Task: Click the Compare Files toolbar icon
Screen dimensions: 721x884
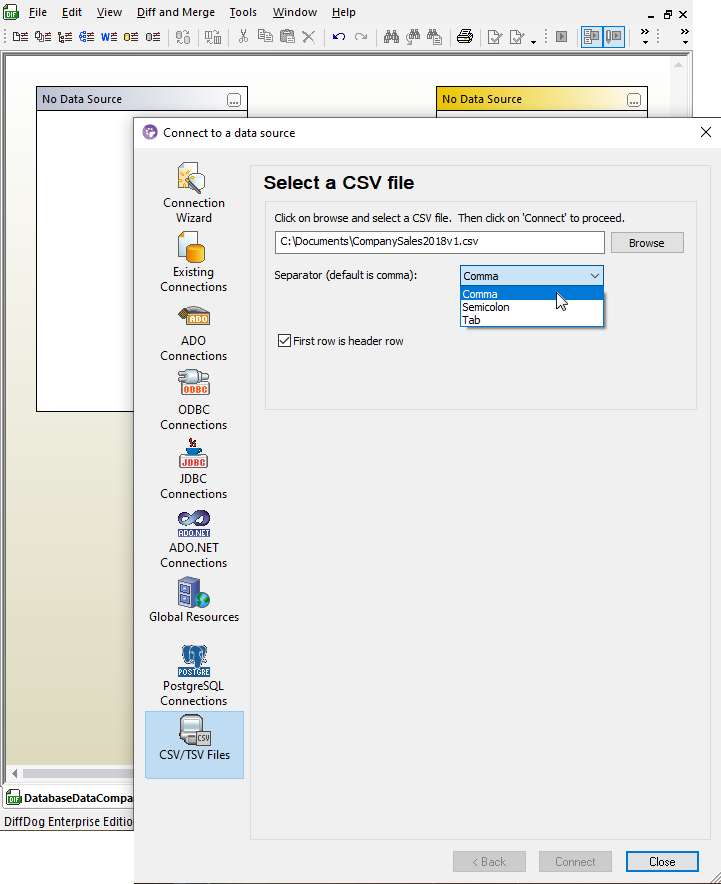Action: pyautogui.click(x=20, y=37)
